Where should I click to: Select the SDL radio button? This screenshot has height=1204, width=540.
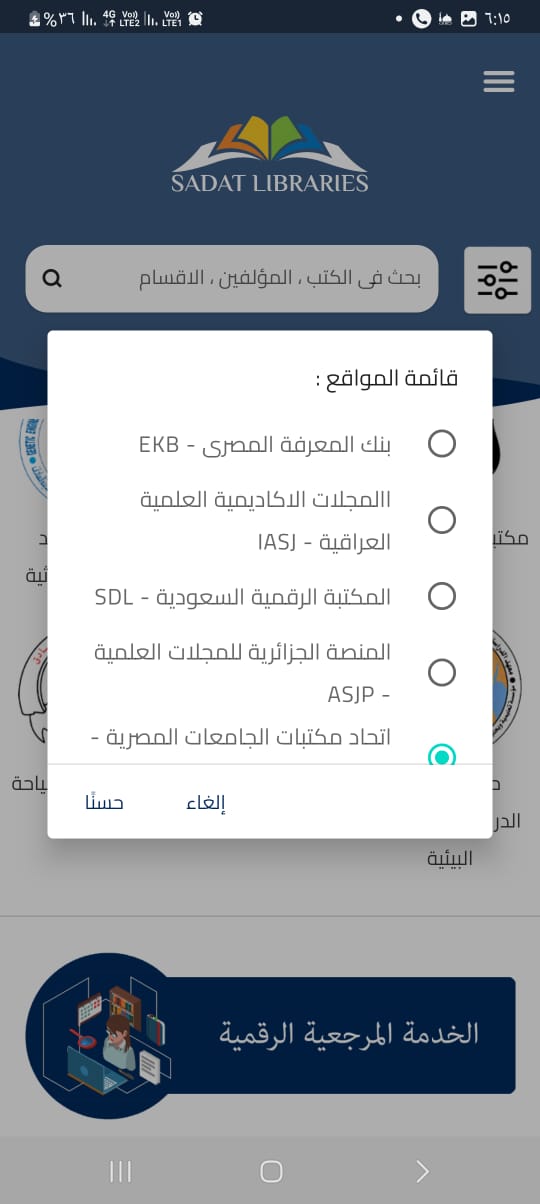(442, 596)
